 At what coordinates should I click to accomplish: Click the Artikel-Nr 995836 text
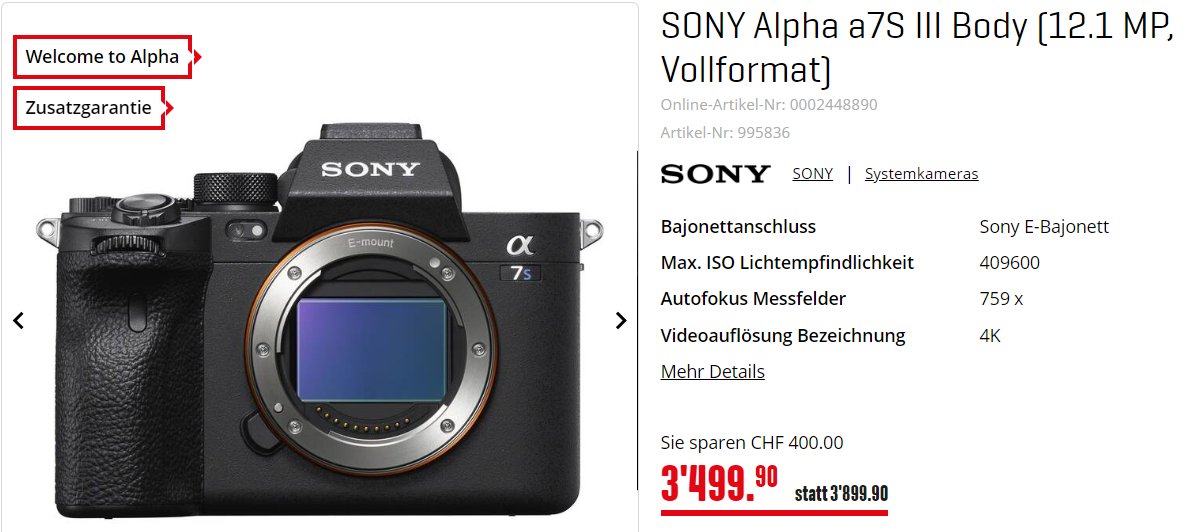(725, 133)
